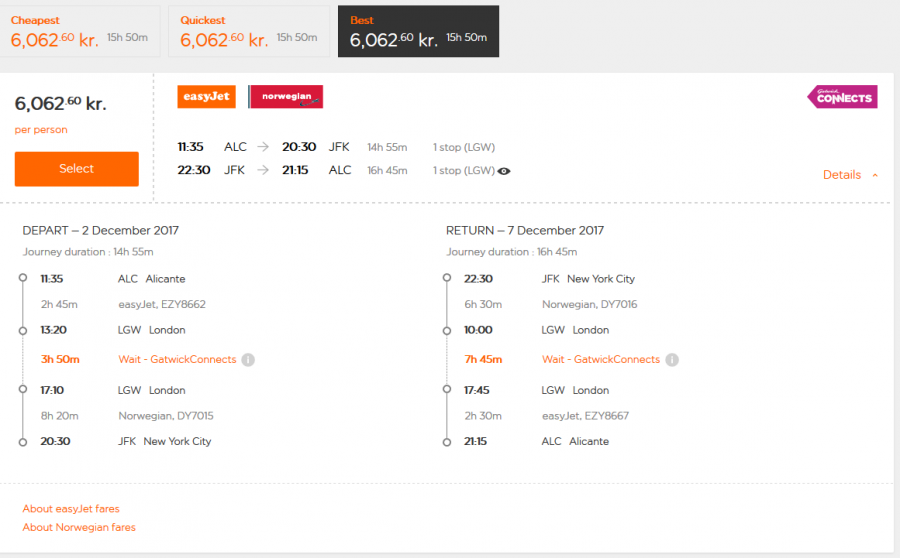Collapse the flight Details section
900x558 pixels.
841,175
